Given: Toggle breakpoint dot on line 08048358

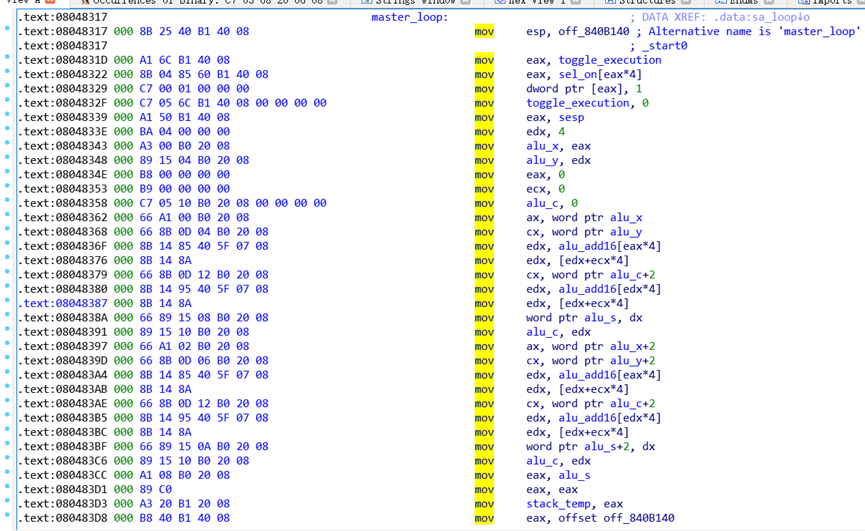Looking at the screenshot, I should click(x=7, y=200).
